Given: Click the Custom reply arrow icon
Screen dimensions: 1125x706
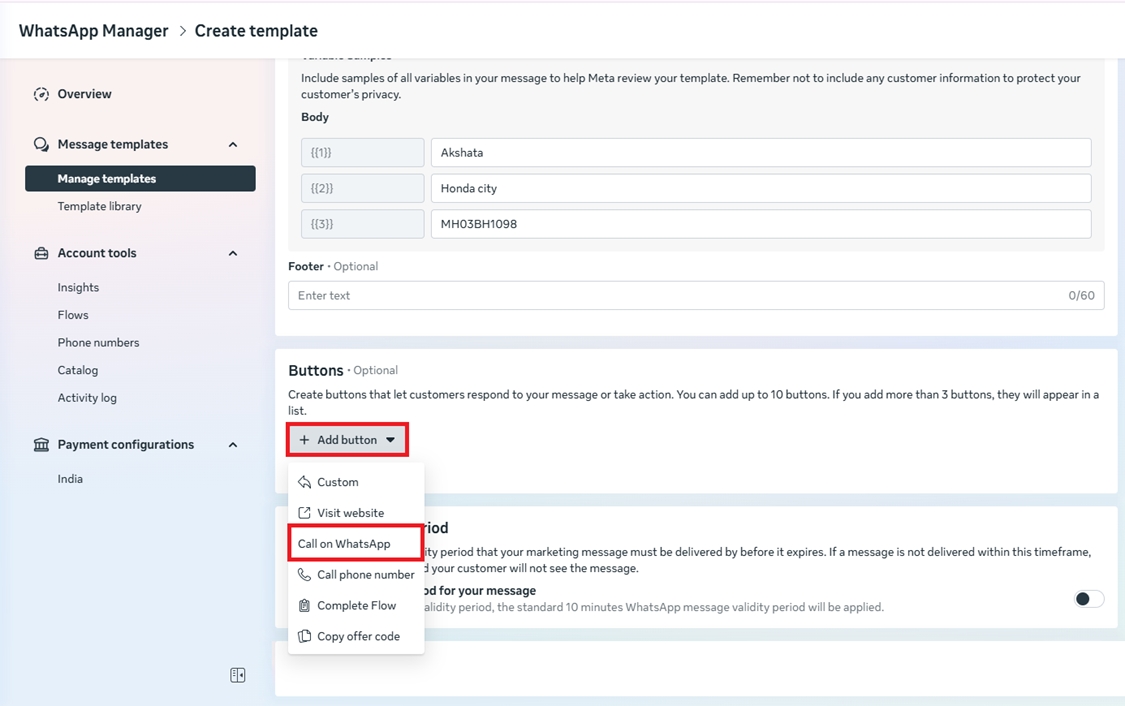Looking at the screenshot, I should coord(305,482).
